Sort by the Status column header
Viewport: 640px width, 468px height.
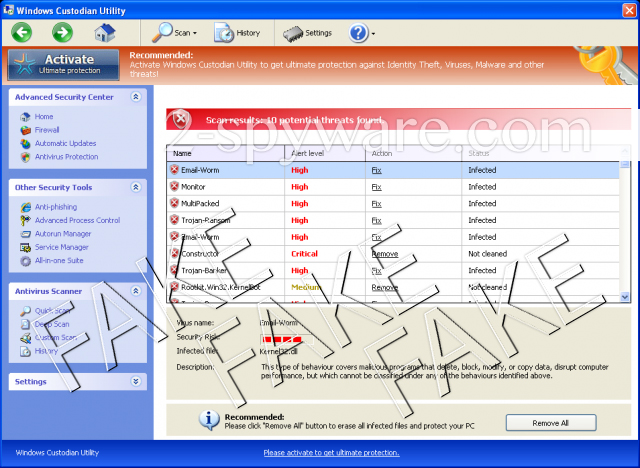540,153
